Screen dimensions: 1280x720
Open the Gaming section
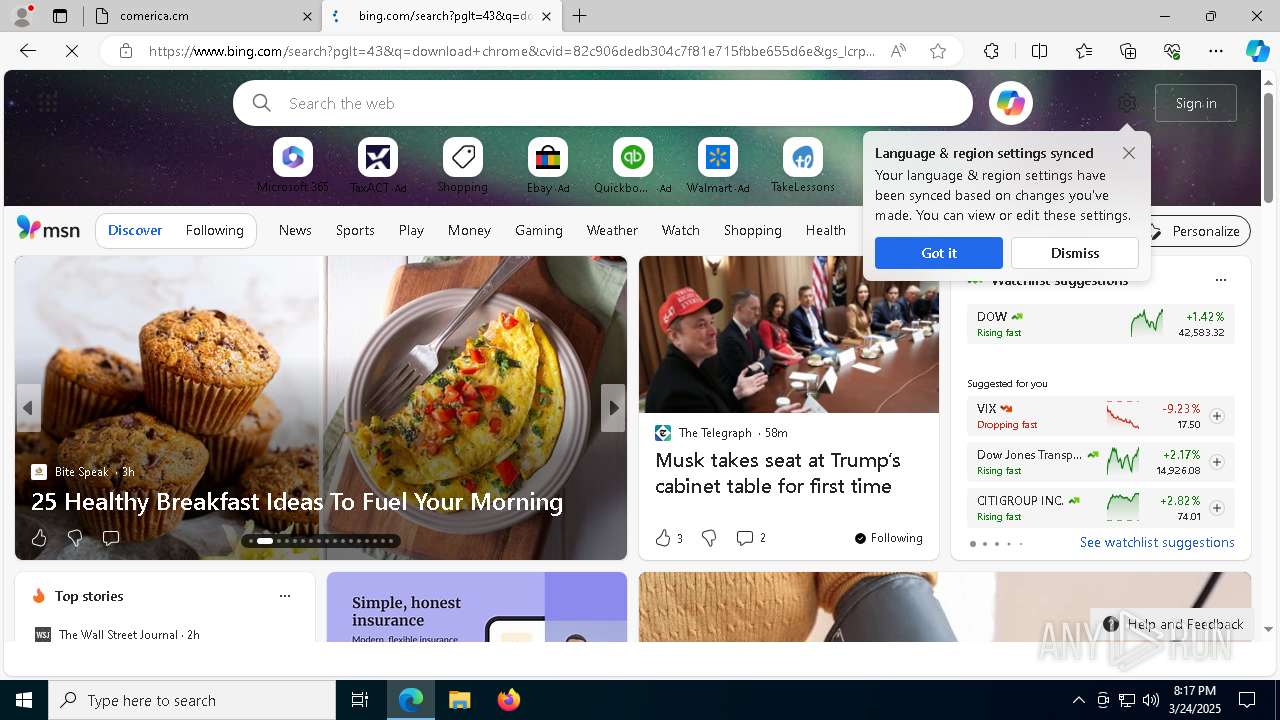click(539, 230)
